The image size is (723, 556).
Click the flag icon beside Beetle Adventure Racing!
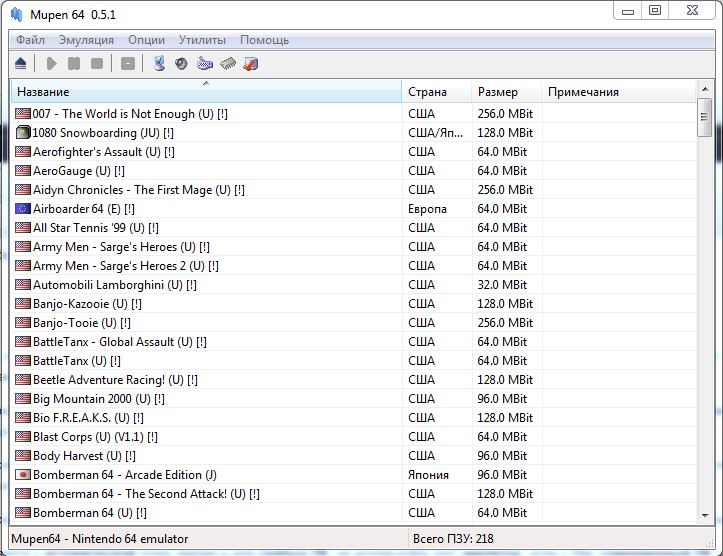click(x=23, y=380)
